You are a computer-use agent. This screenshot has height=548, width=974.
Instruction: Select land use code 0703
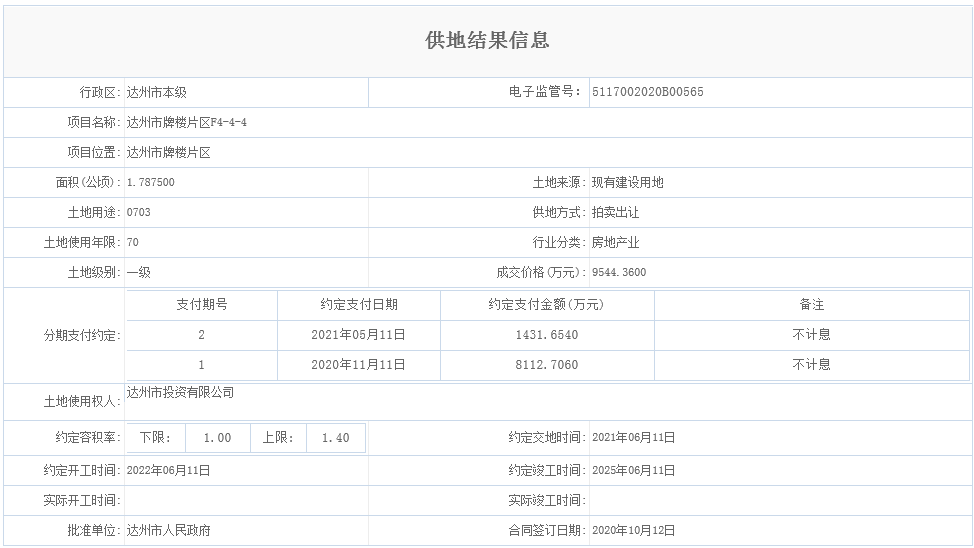tap(139, 212)
